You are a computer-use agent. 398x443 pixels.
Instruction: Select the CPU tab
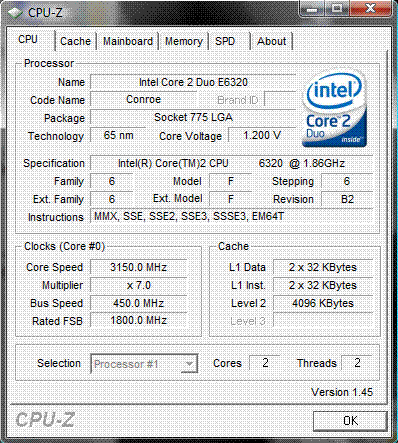click(x=28, y=40)
